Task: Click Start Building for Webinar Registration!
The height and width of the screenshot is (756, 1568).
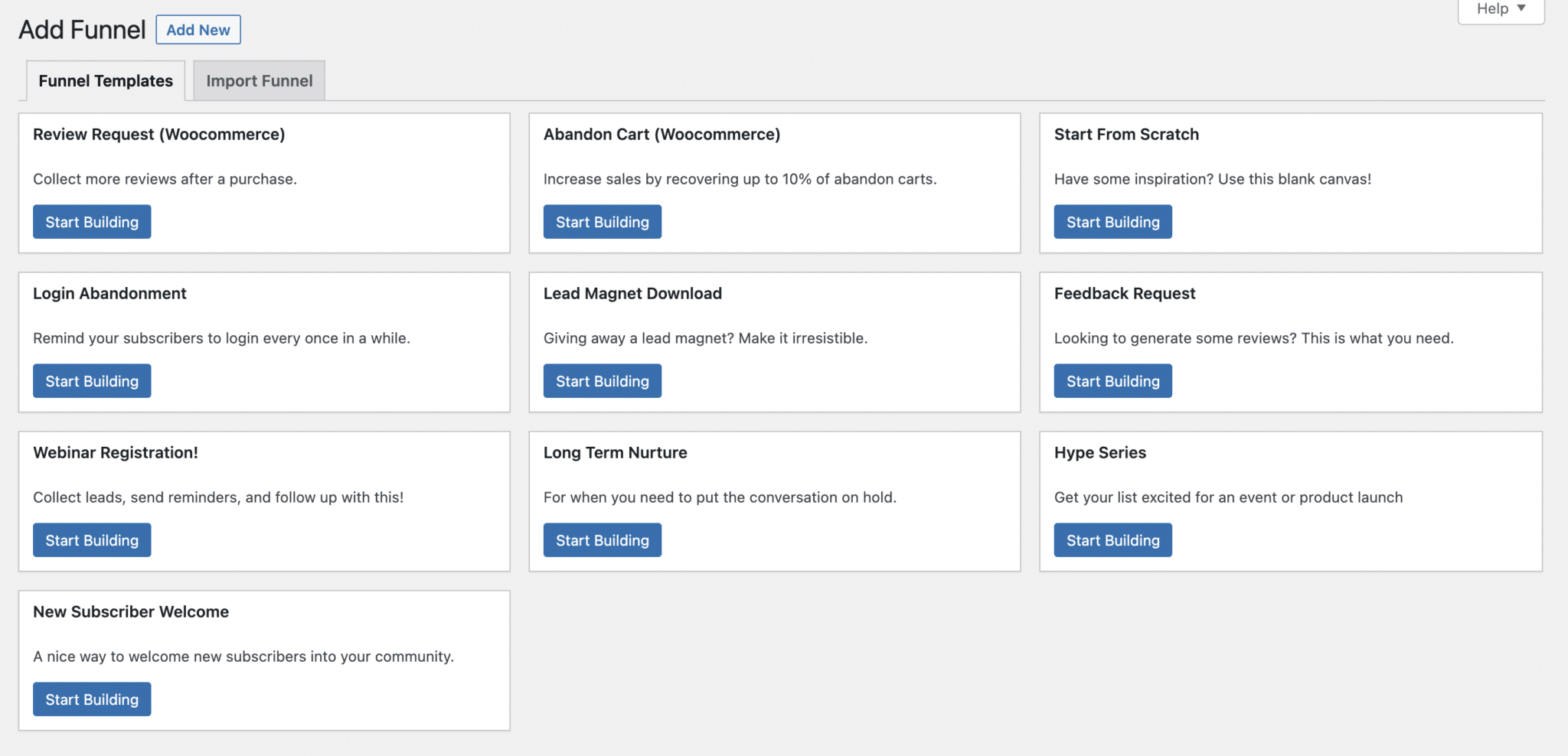Action: [91, 539]
